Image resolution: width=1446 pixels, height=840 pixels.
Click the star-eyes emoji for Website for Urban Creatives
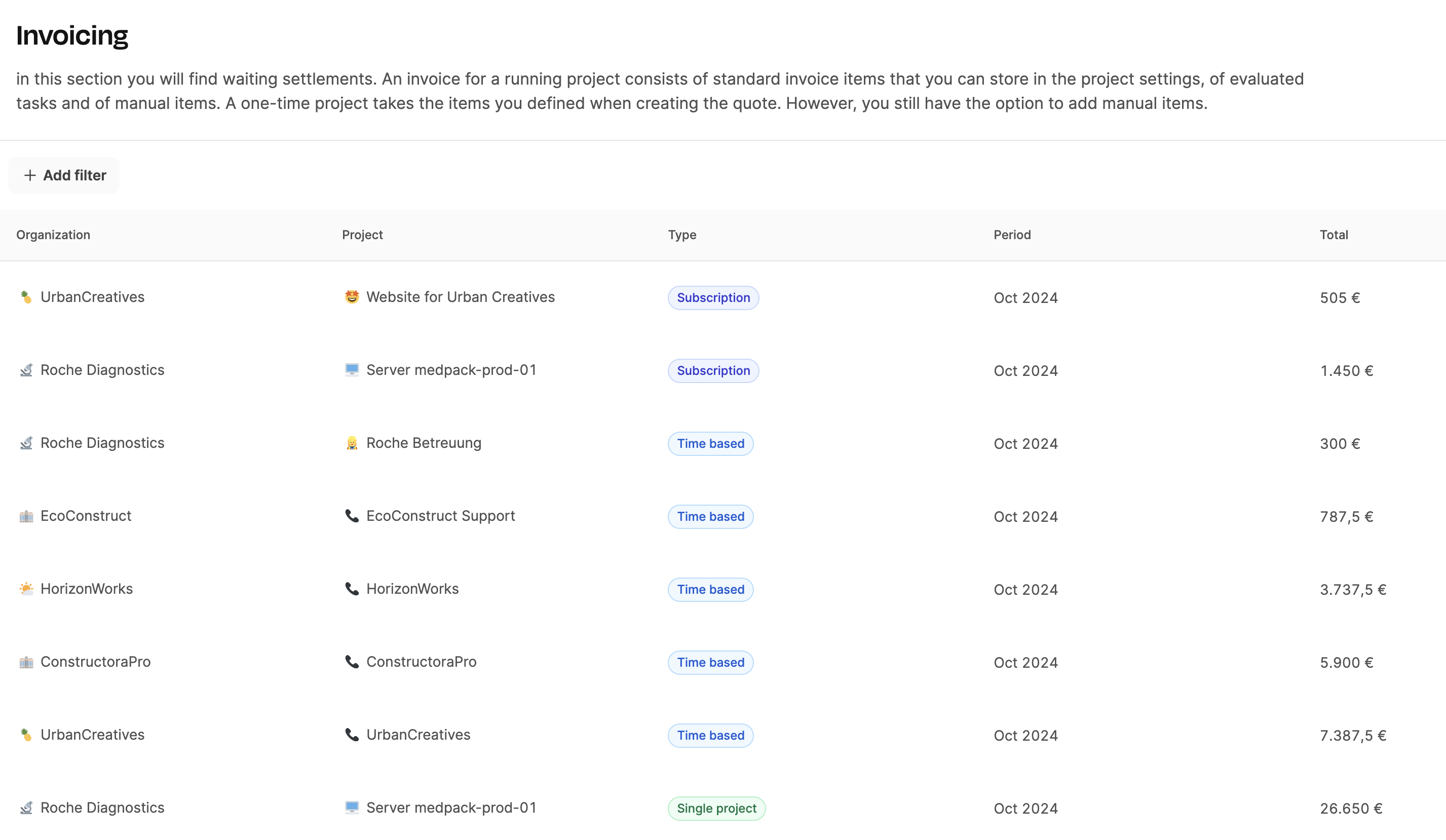point(352,297)
